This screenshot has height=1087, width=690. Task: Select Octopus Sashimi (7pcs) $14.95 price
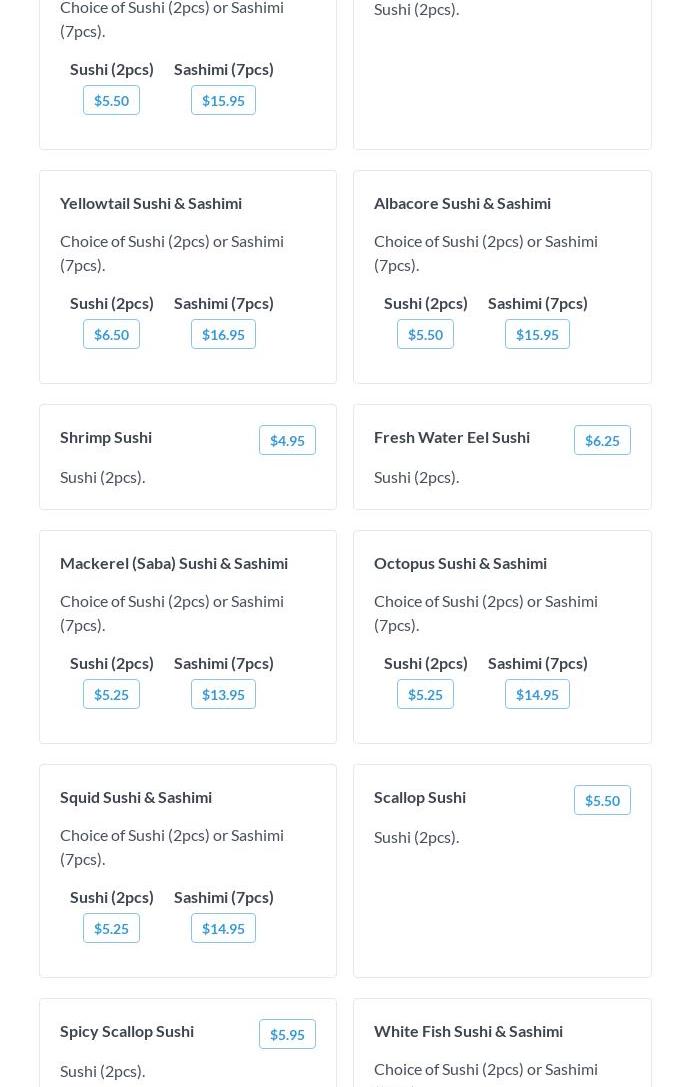pos(537,694)
